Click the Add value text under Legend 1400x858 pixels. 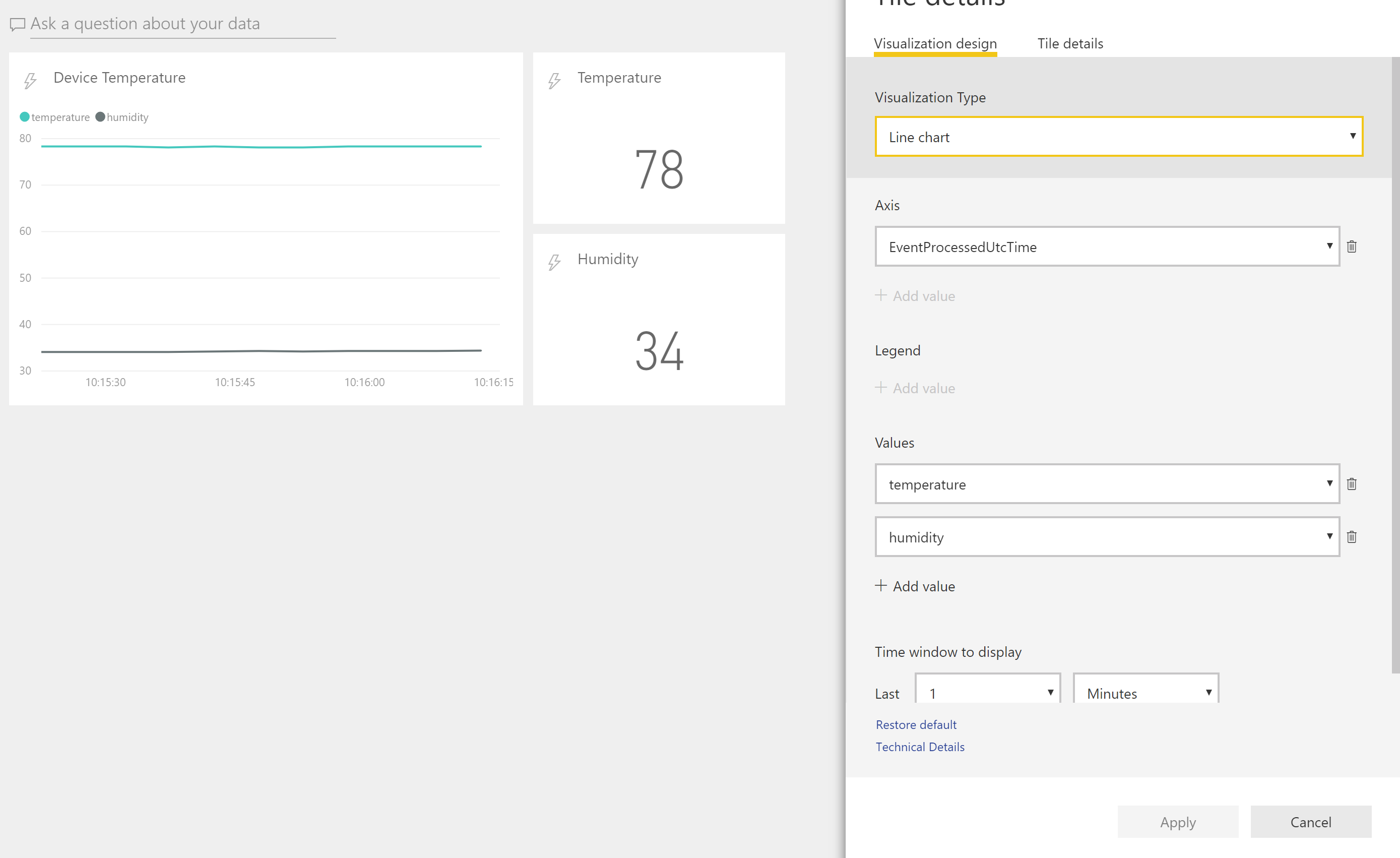pyautogui.click(x=924, y=388)
